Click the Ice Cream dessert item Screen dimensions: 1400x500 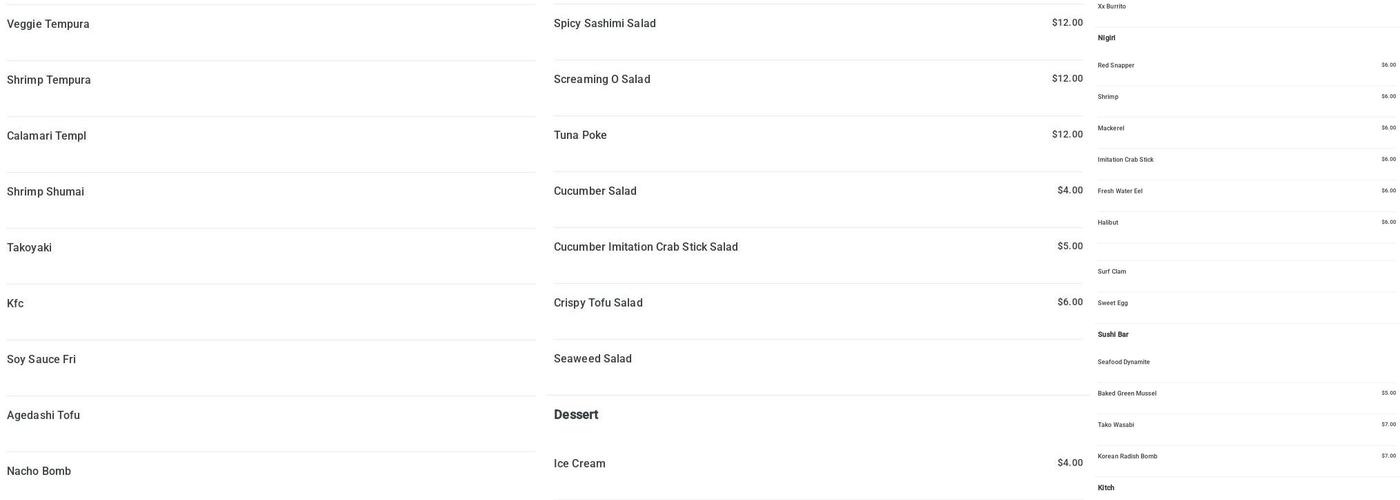click(x=580, y=464)
